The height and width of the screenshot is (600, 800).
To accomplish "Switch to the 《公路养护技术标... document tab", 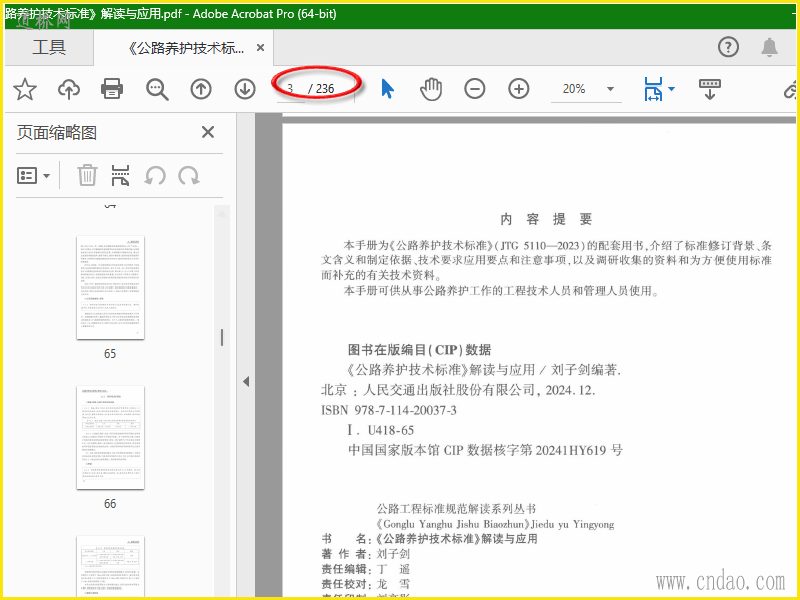I will tap(186, 48).
